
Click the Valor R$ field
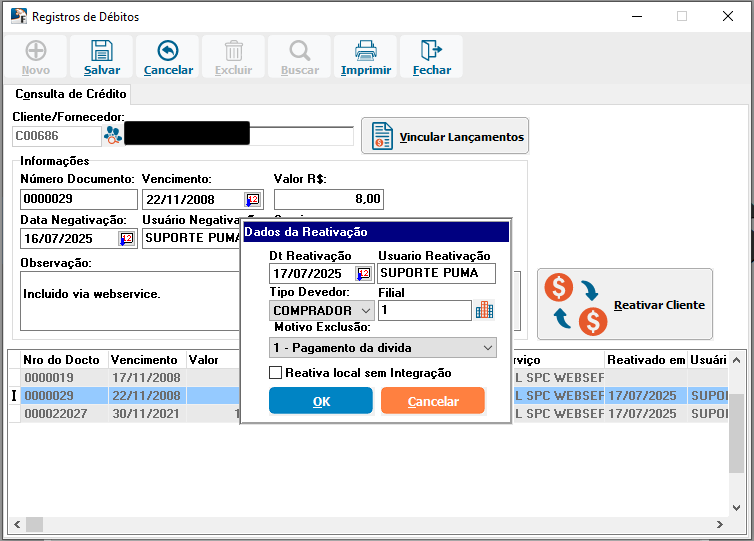pyautogui.click(x=329, y=199)
